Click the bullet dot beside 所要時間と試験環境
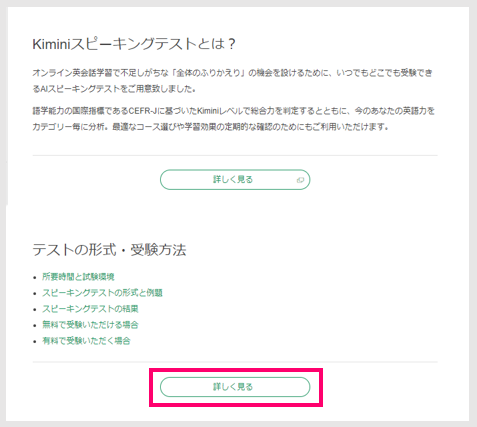The width and height of the screenshot is (477, 427). 35,277
